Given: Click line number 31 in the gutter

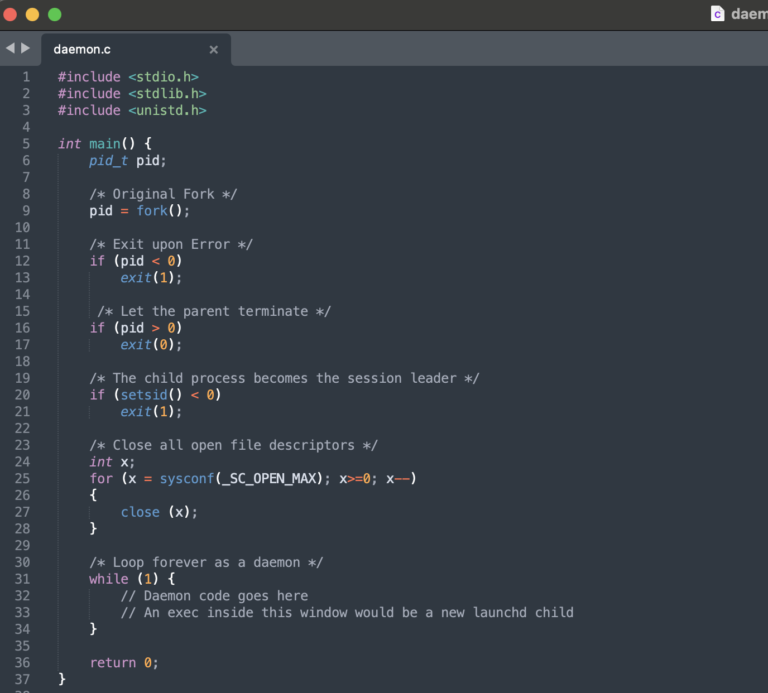Looking at the screenshot, I should pyautogui.click(x=22, y=579).
